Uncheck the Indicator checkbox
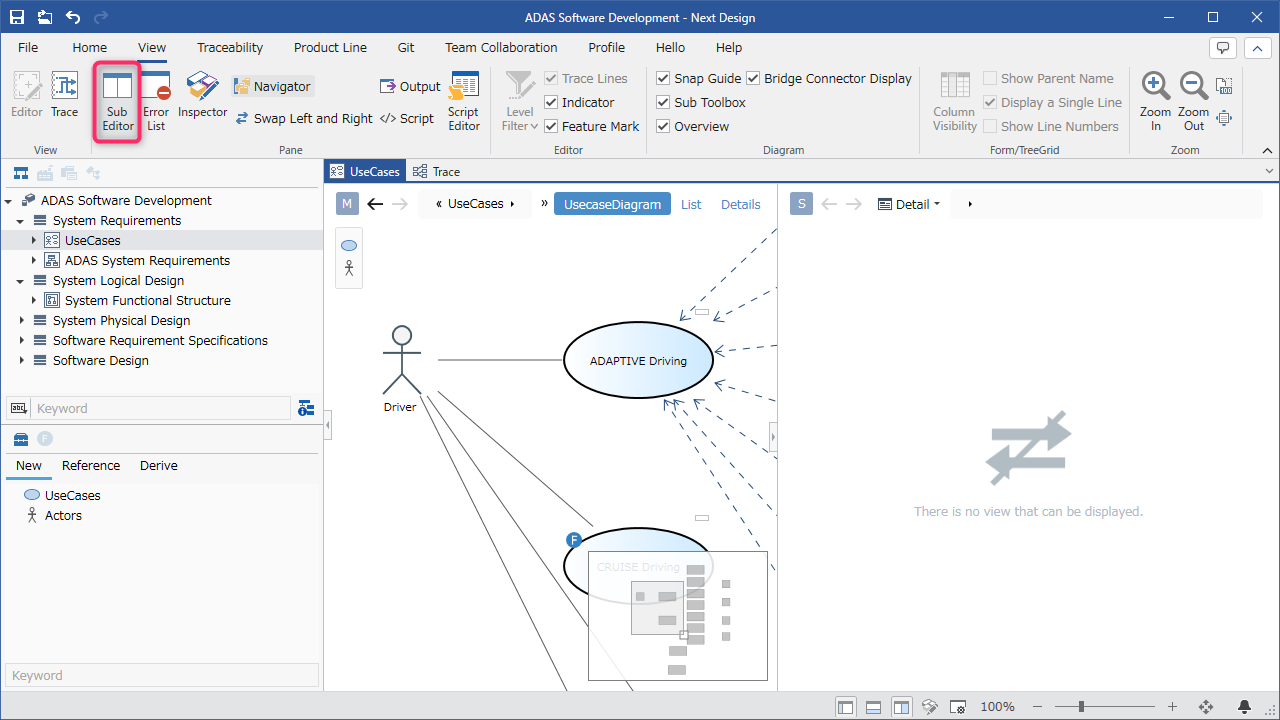The height and width of the screenshot is (720, 1280). pyautogui.click(x=551, y=102)
